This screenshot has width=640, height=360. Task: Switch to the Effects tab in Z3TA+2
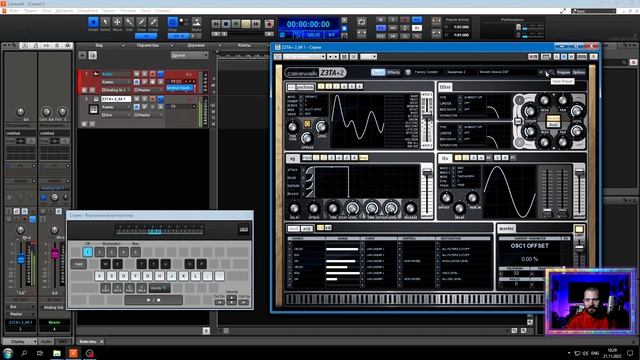(x=393, y=72)
